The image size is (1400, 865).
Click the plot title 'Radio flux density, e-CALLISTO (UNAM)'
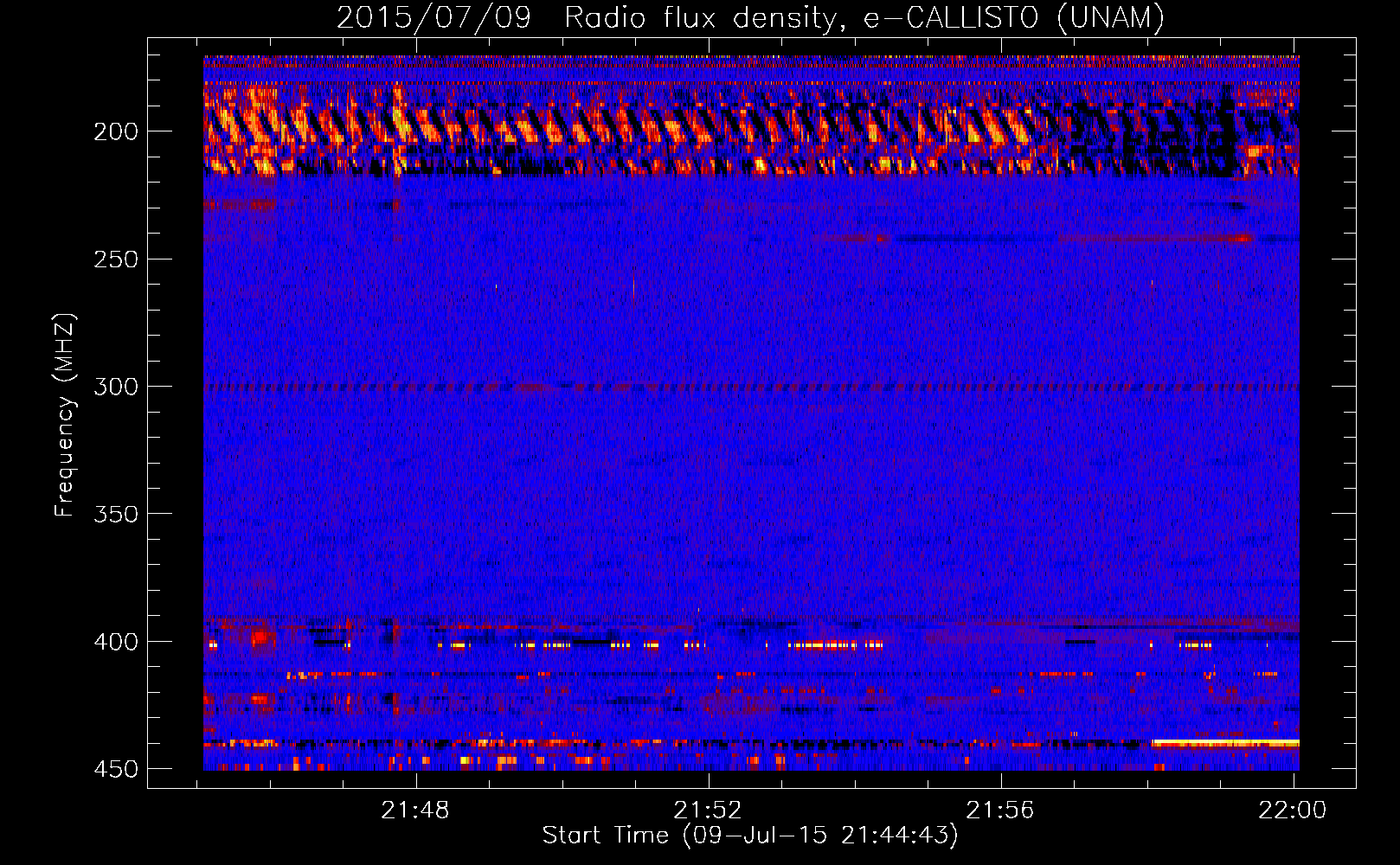(x=864, y=17)
